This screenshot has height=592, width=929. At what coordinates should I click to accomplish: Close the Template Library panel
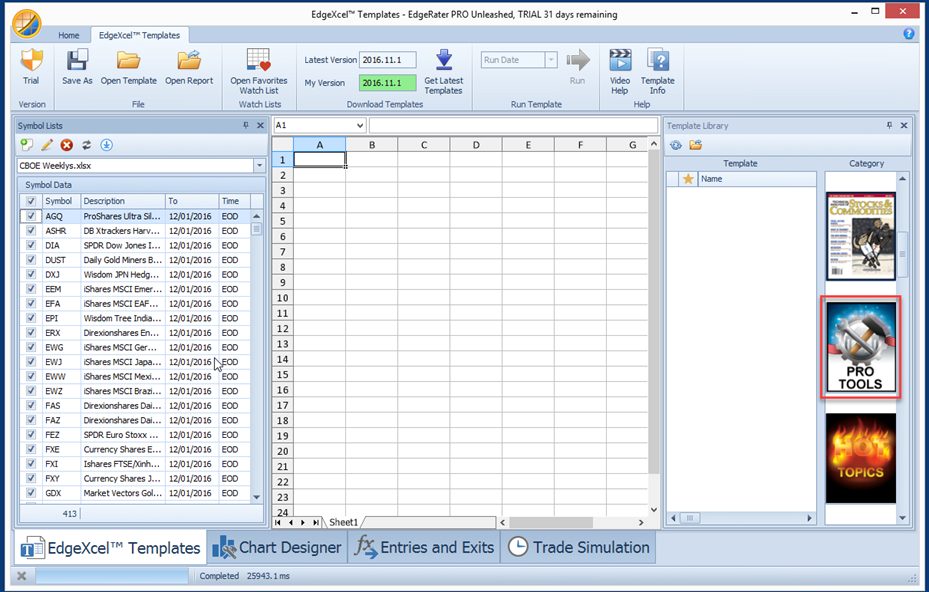pyautogui.click(x=904, y=126)
